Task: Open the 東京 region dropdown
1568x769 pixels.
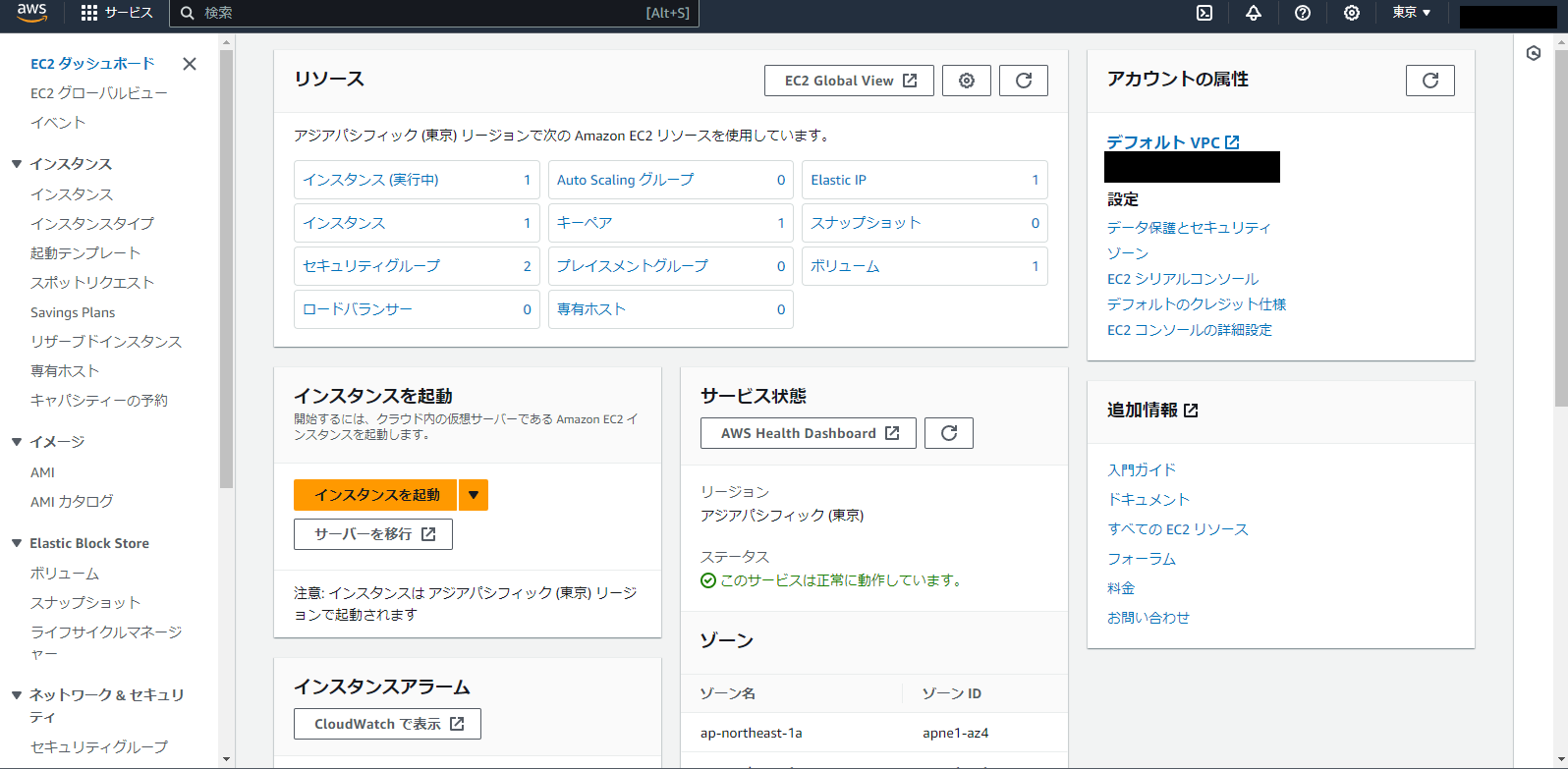Action: click(1411, 13)
